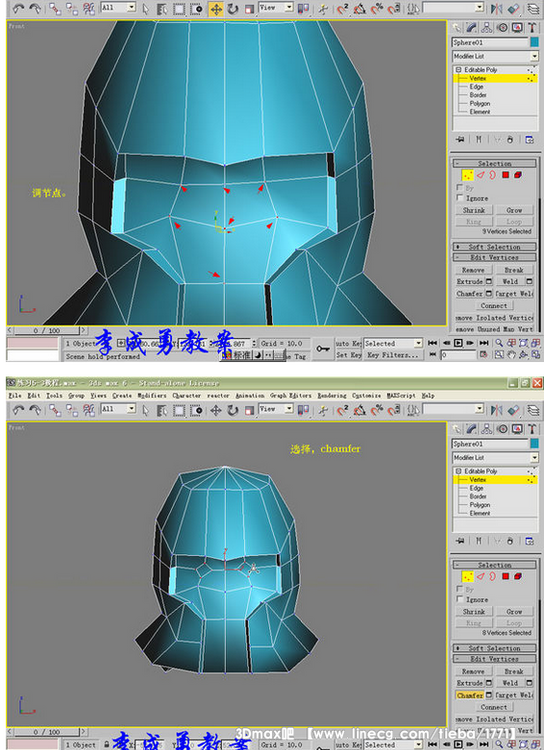Enable Ignore Backfacing checkbox in upper screenshot

tap(460, 198)
